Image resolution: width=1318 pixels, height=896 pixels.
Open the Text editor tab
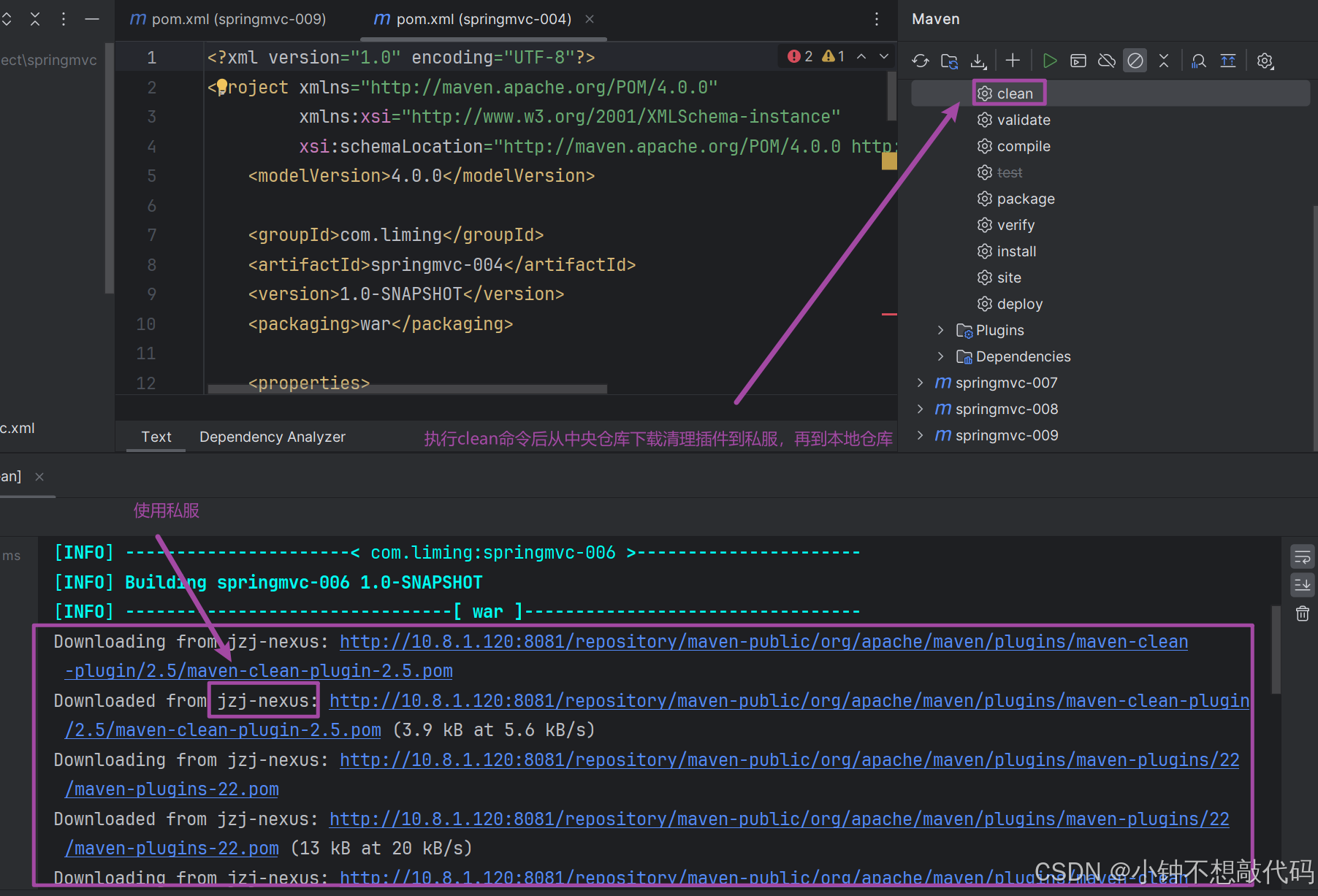click(156, 437)
